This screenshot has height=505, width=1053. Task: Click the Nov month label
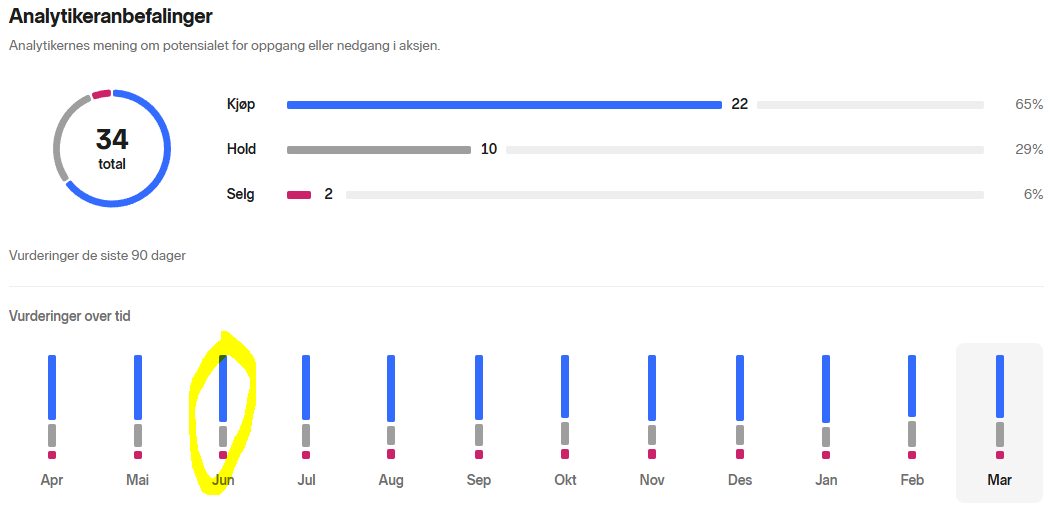click(652, 480)
